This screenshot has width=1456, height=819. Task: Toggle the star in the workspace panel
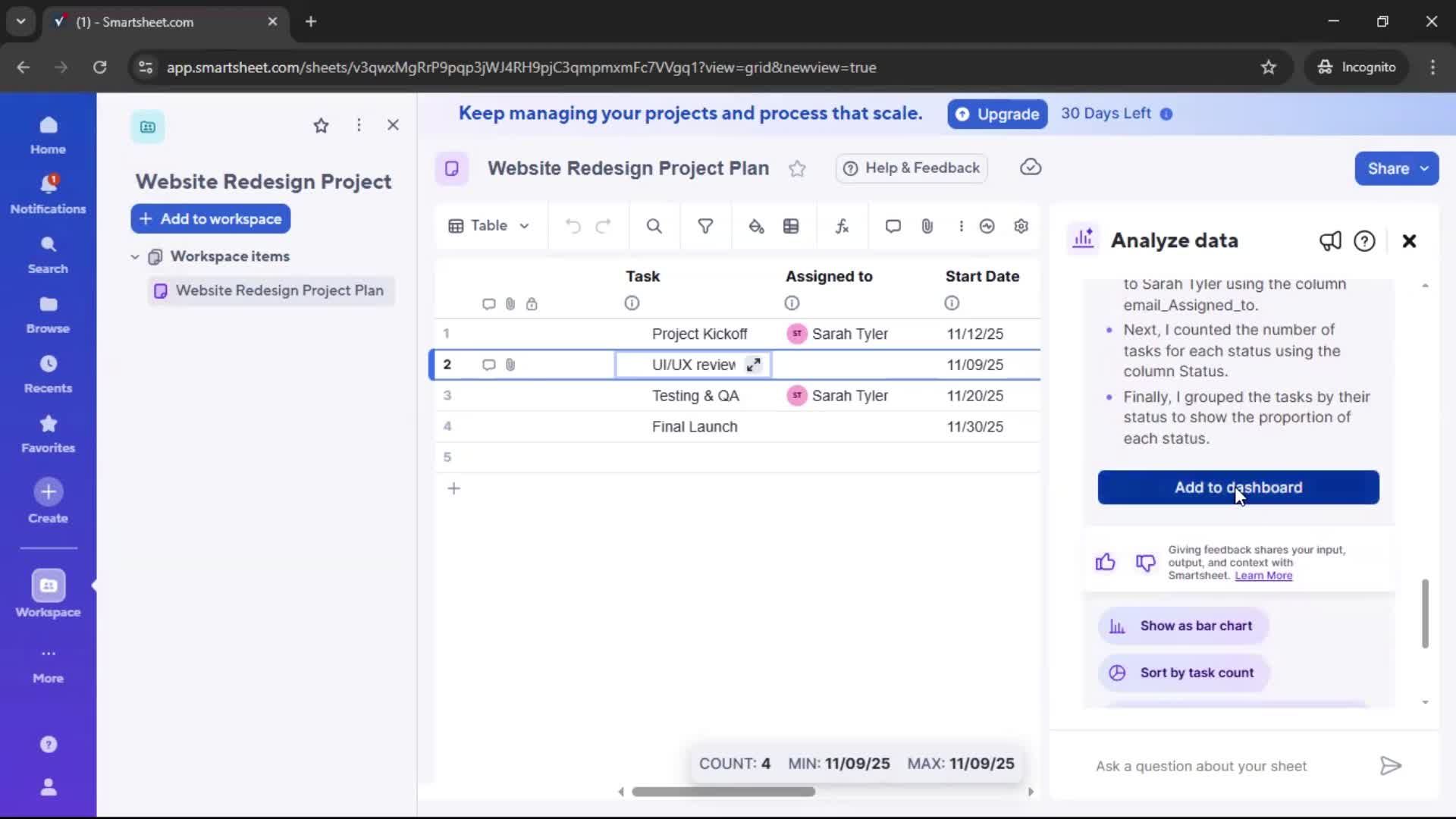point(321,125)
